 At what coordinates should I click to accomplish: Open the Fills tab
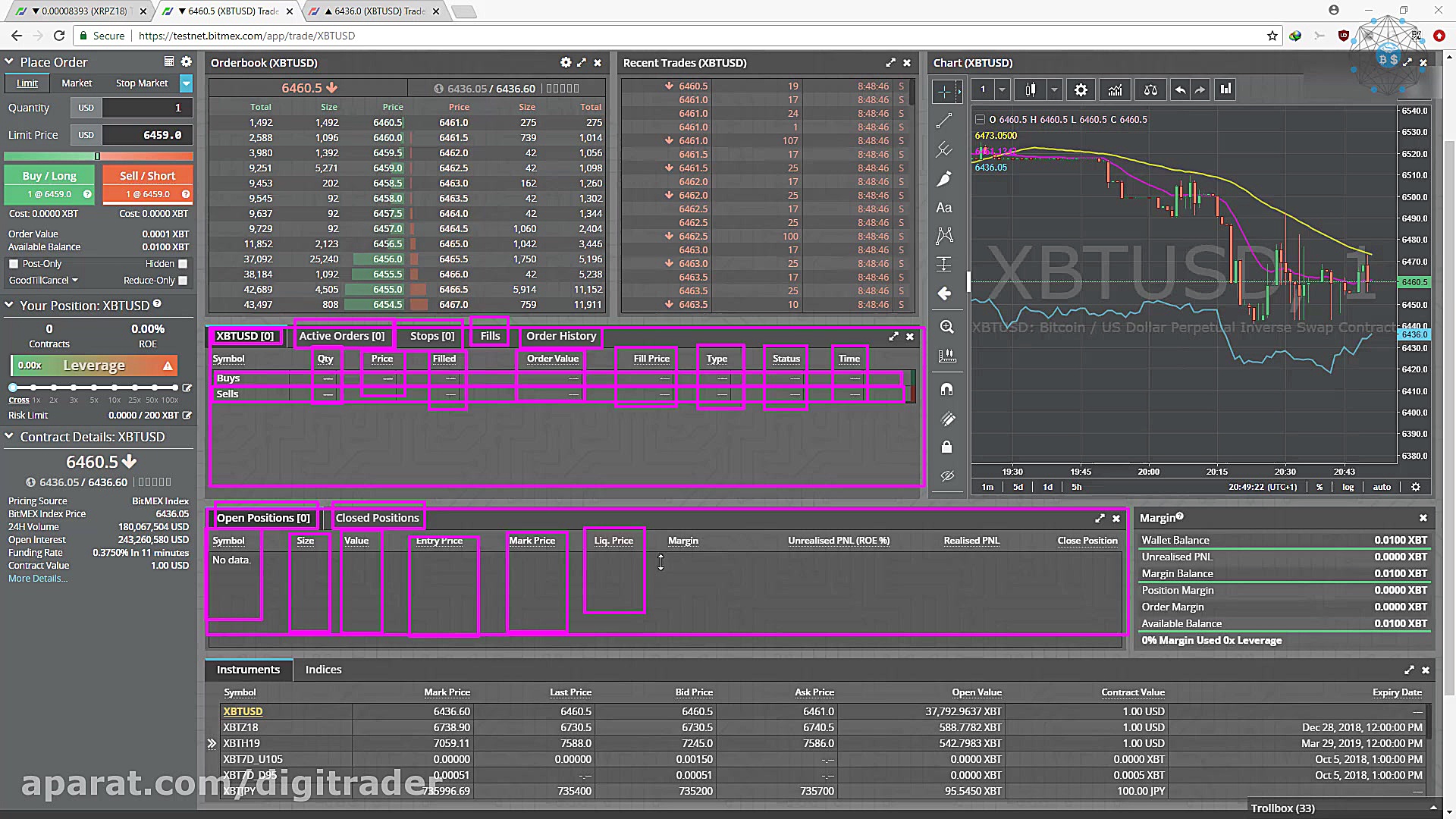[x=491, y=336]
